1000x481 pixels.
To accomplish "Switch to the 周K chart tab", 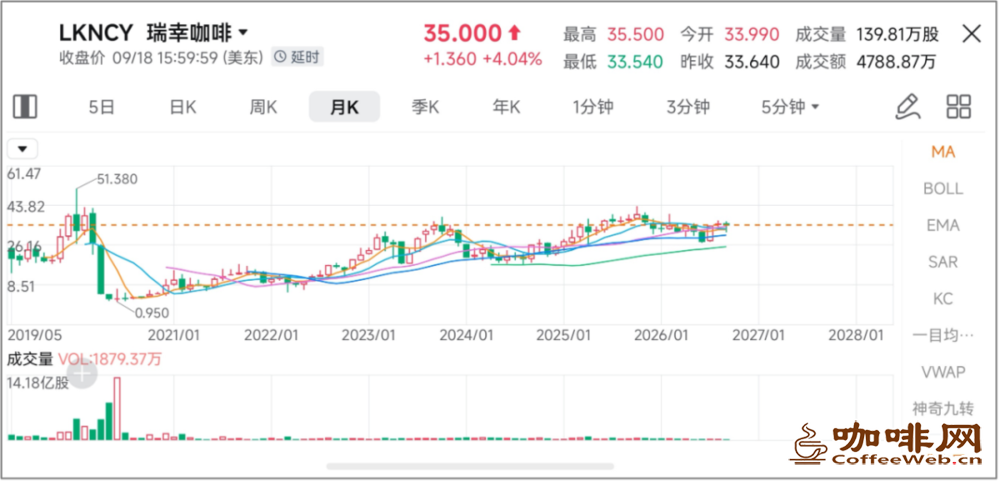I will click(x=263, y=107).
